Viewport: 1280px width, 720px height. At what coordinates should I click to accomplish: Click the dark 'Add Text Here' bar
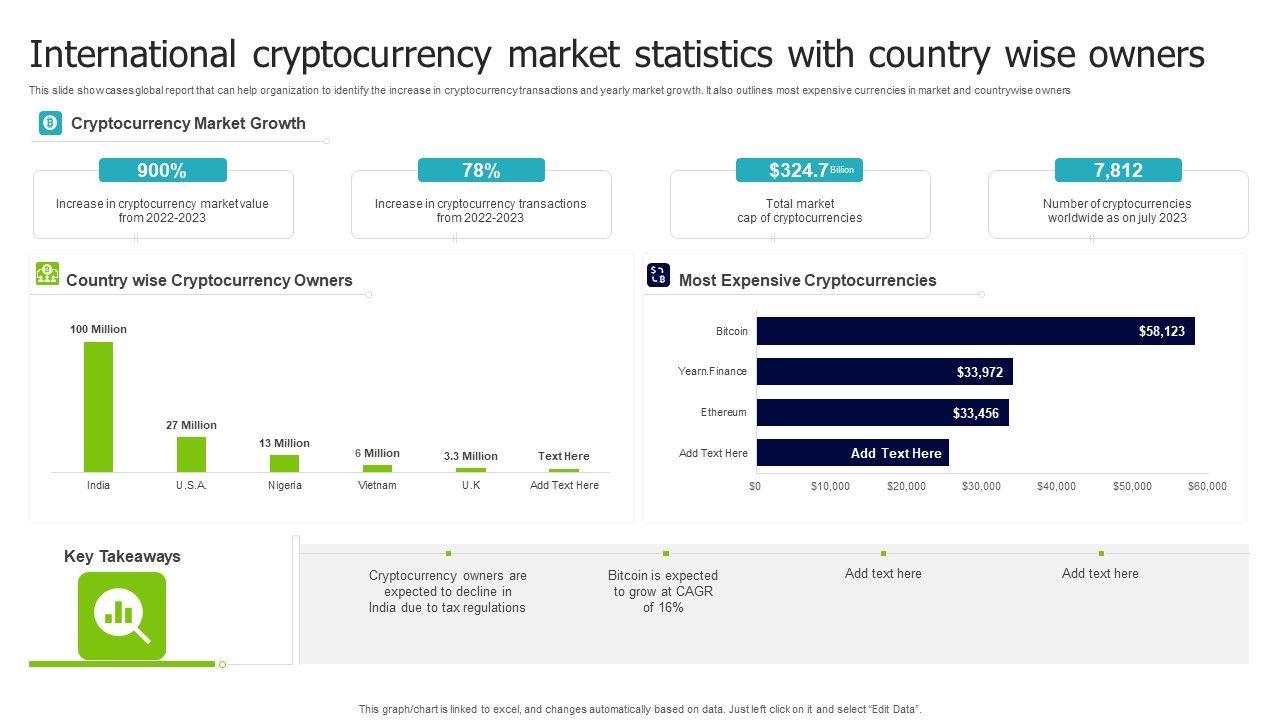pyautogui.click(x=852, y=453)
